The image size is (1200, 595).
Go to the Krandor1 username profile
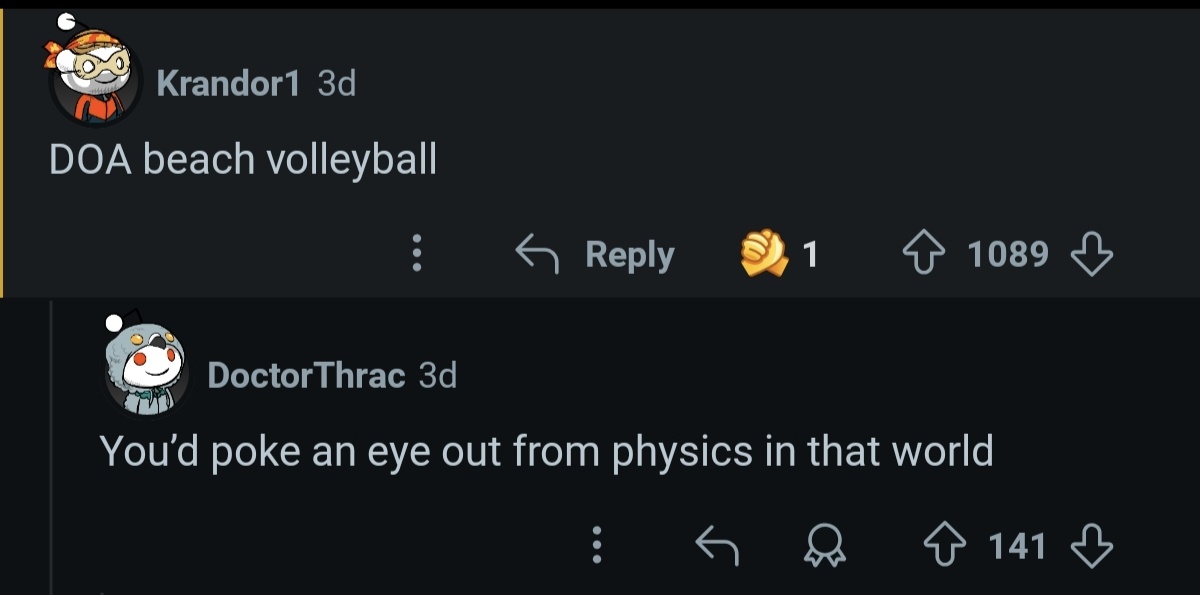(228, 84)
